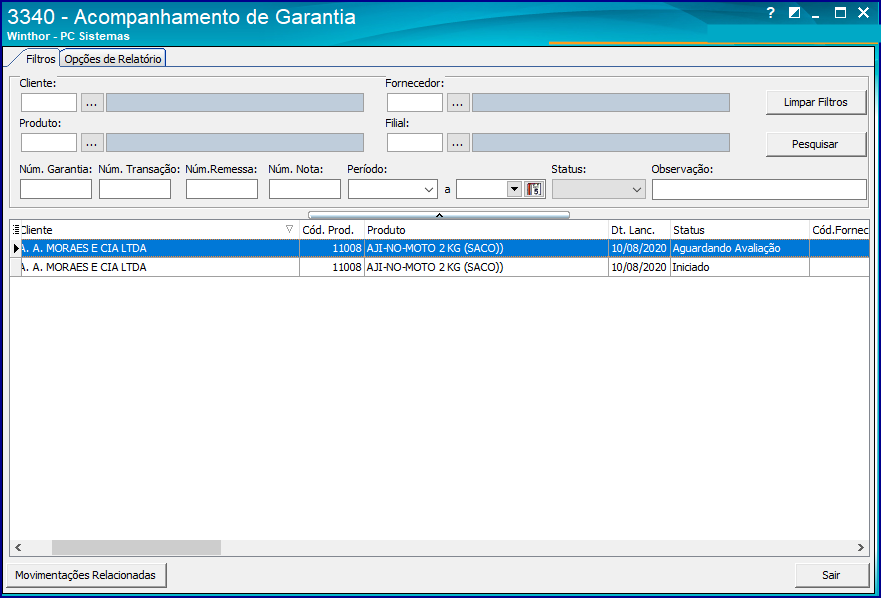Click the scroll right arrow
Viewport: 881px width, 598px height.
[860, 547]
